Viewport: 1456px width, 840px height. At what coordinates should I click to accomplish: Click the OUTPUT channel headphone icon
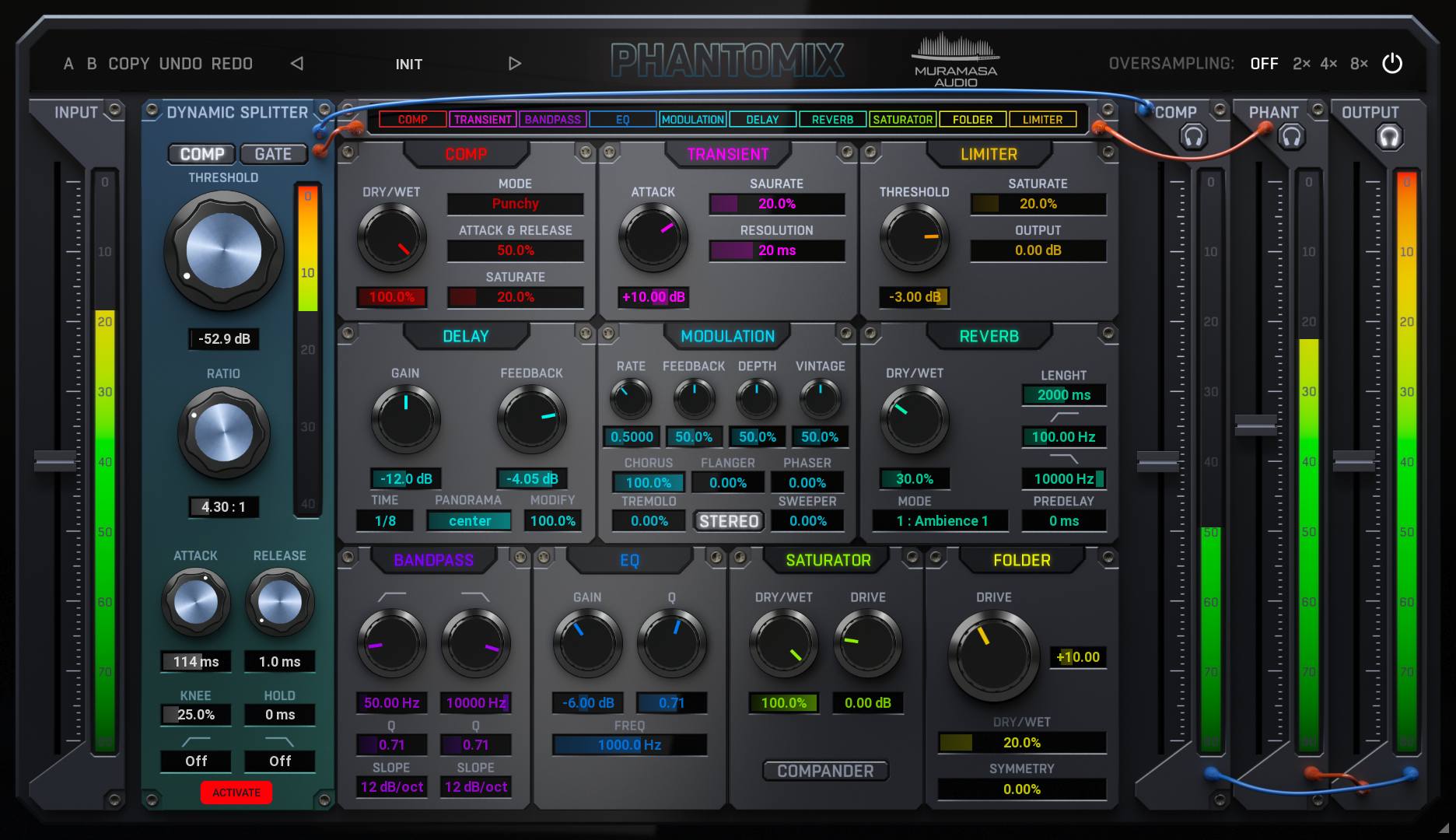click(1388, 137)
